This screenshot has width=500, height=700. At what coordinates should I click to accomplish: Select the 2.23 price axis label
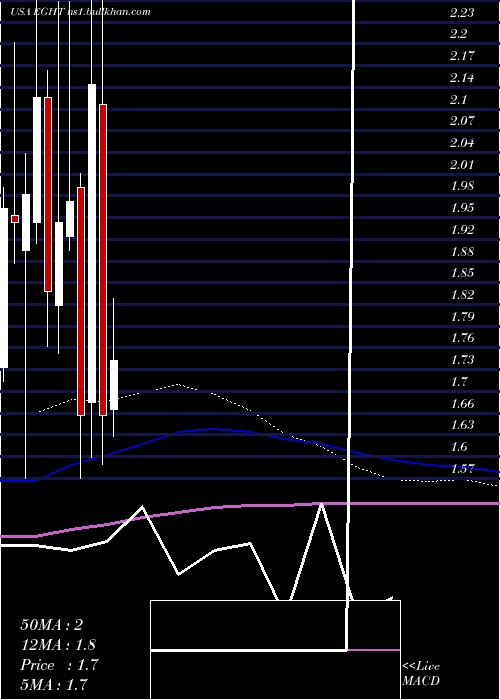point(462,12)
